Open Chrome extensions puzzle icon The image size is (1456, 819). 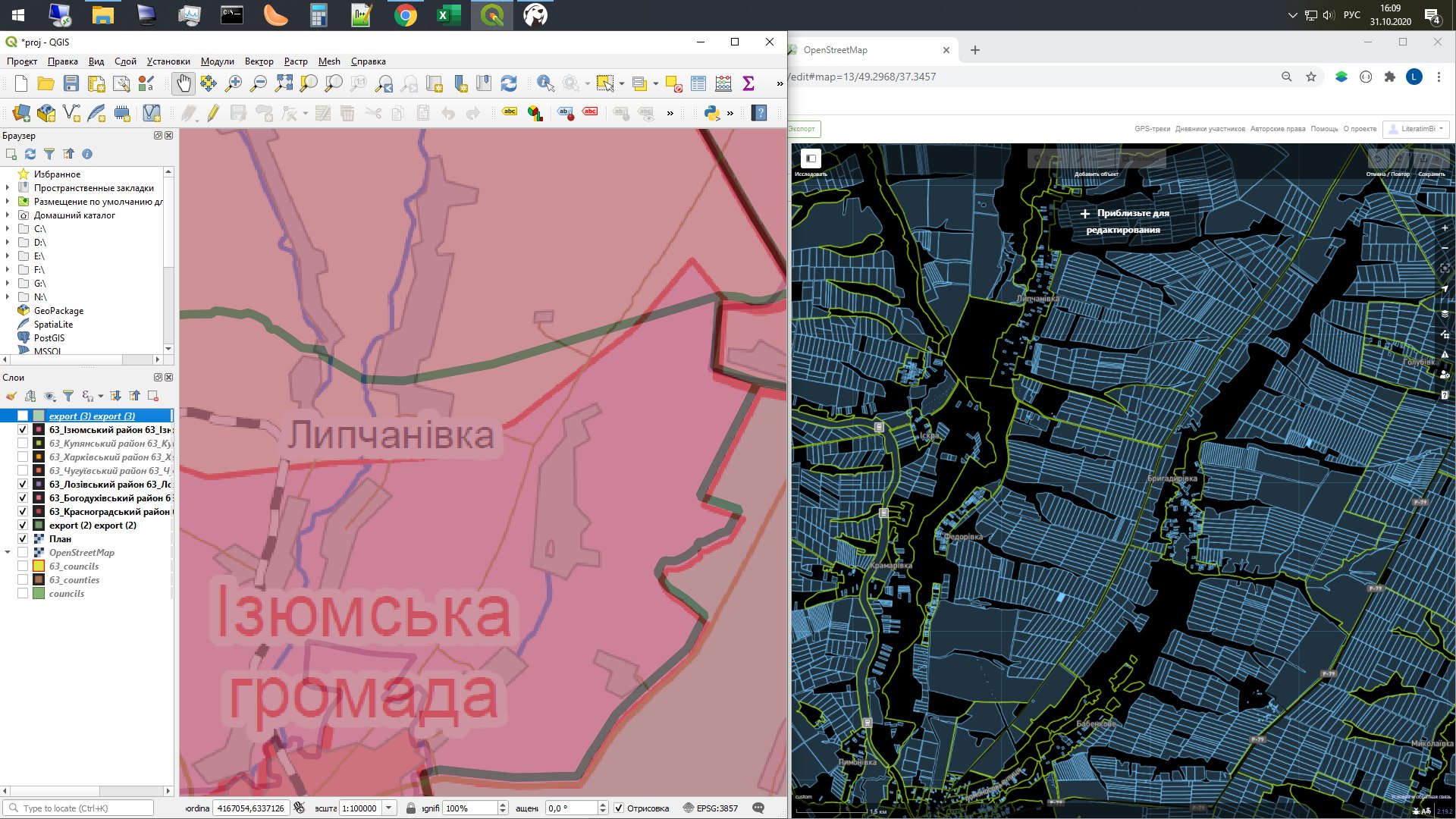click(x=1389, y=77)
